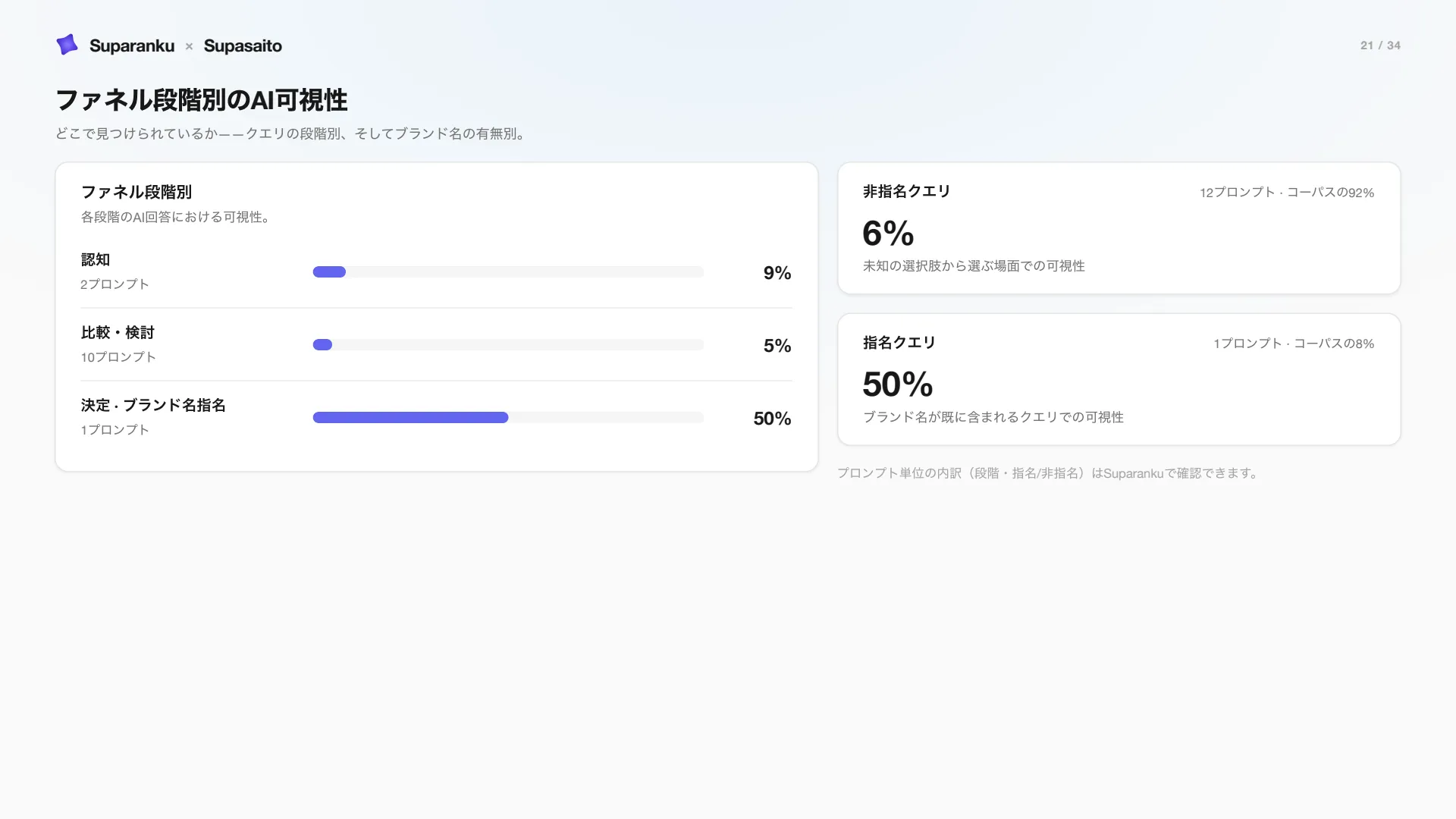Open the 指名クエリ card heading
Screen dimensions: 1456x819
tap(899, 343)
